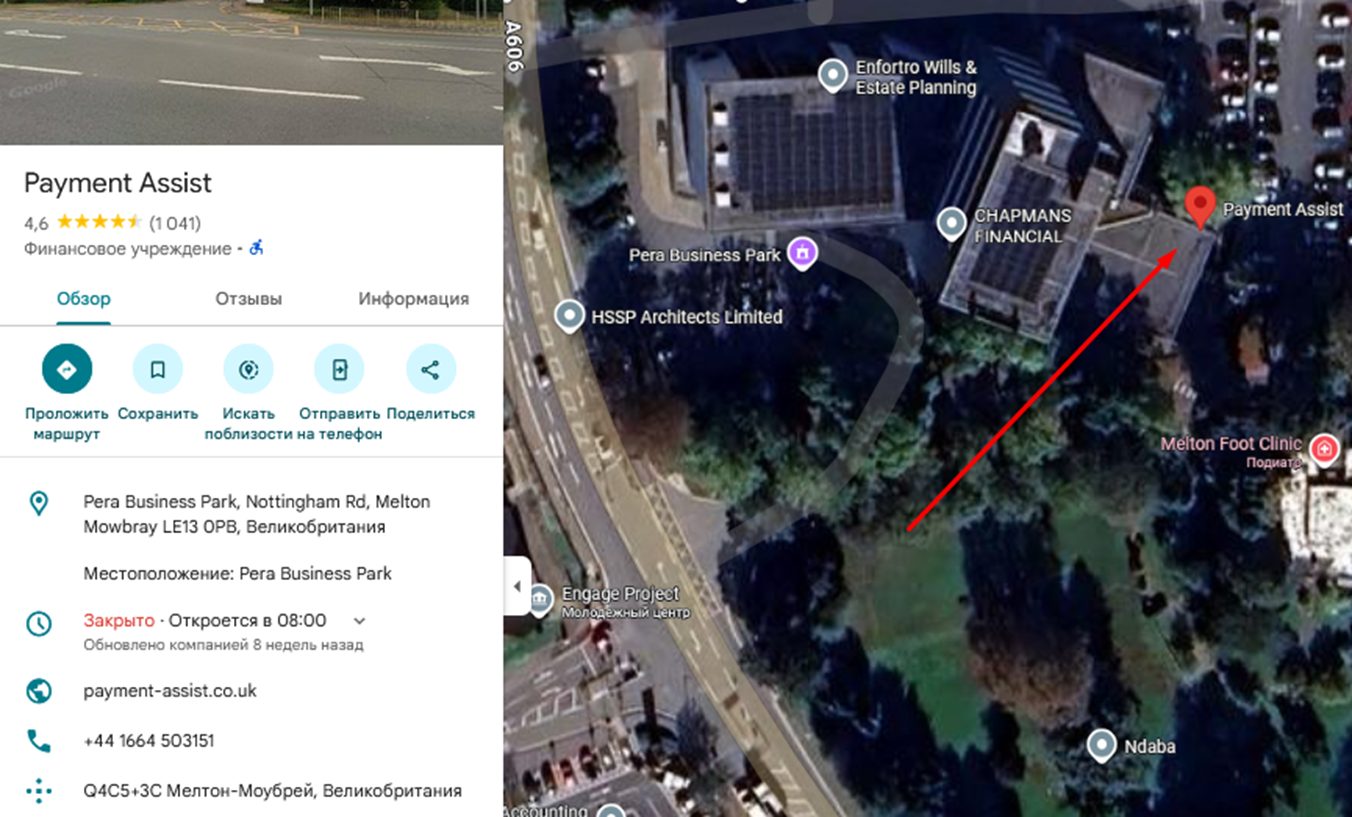Click the Pera Business Park purple marker
Viewport: 1352px width, 817px height.
point(801,253)
